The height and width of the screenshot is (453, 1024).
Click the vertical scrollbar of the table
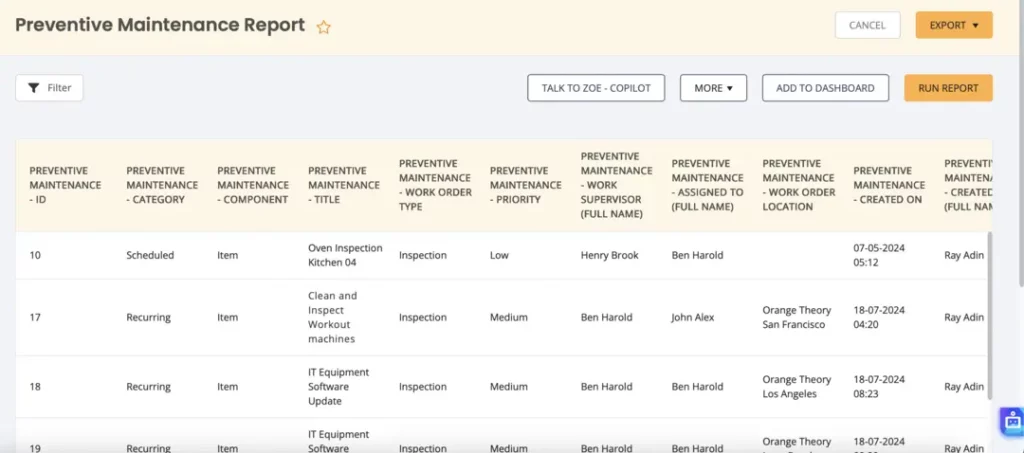(991, 310)
